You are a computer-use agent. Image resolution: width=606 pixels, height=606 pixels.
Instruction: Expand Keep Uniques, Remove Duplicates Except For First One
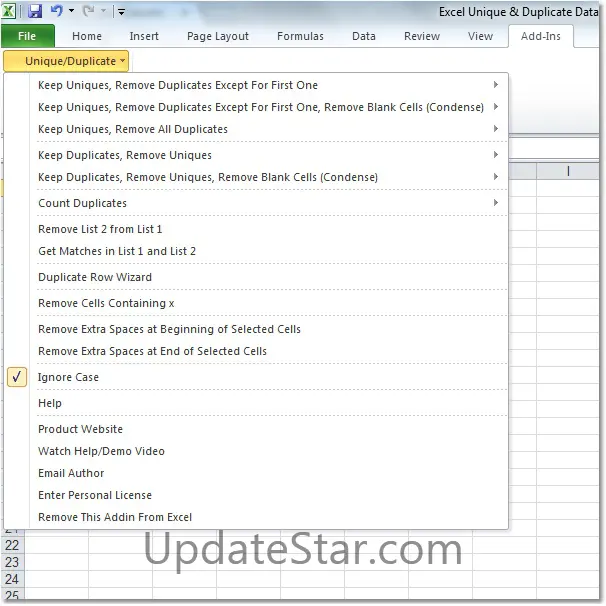pos(269,85)
